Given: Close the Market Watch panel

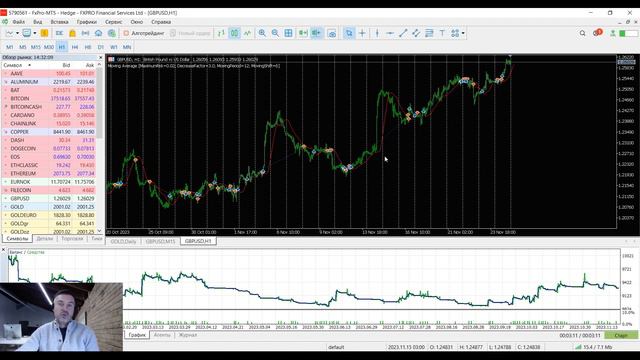Looking at the screenshot, I should 100,58.
